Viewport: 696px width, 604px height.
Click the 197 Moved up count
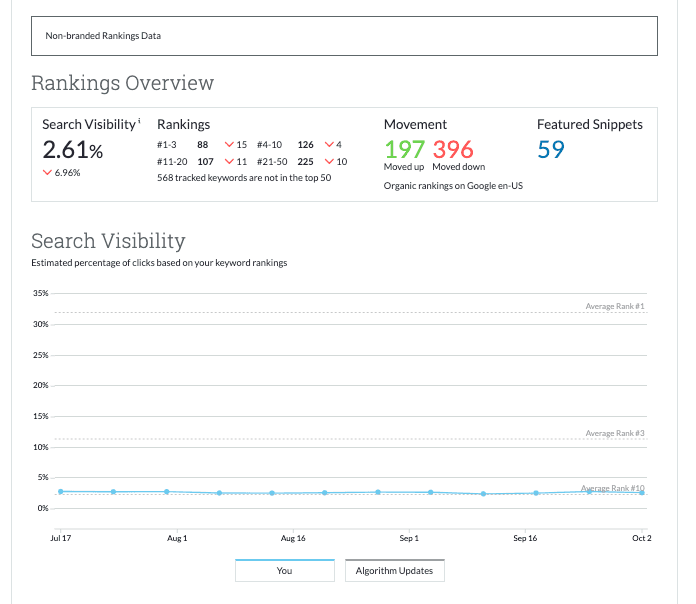click(x=405, y=149)
